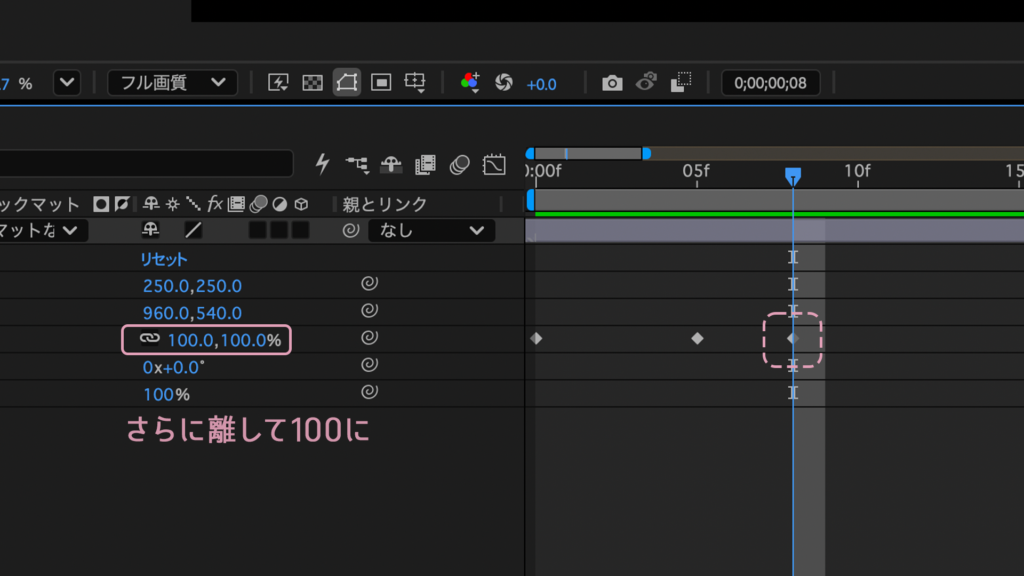This screenshot has height=576, width=1024.
Task: Take a snapshot with camera icon
Action: click(x=612, y=83)
